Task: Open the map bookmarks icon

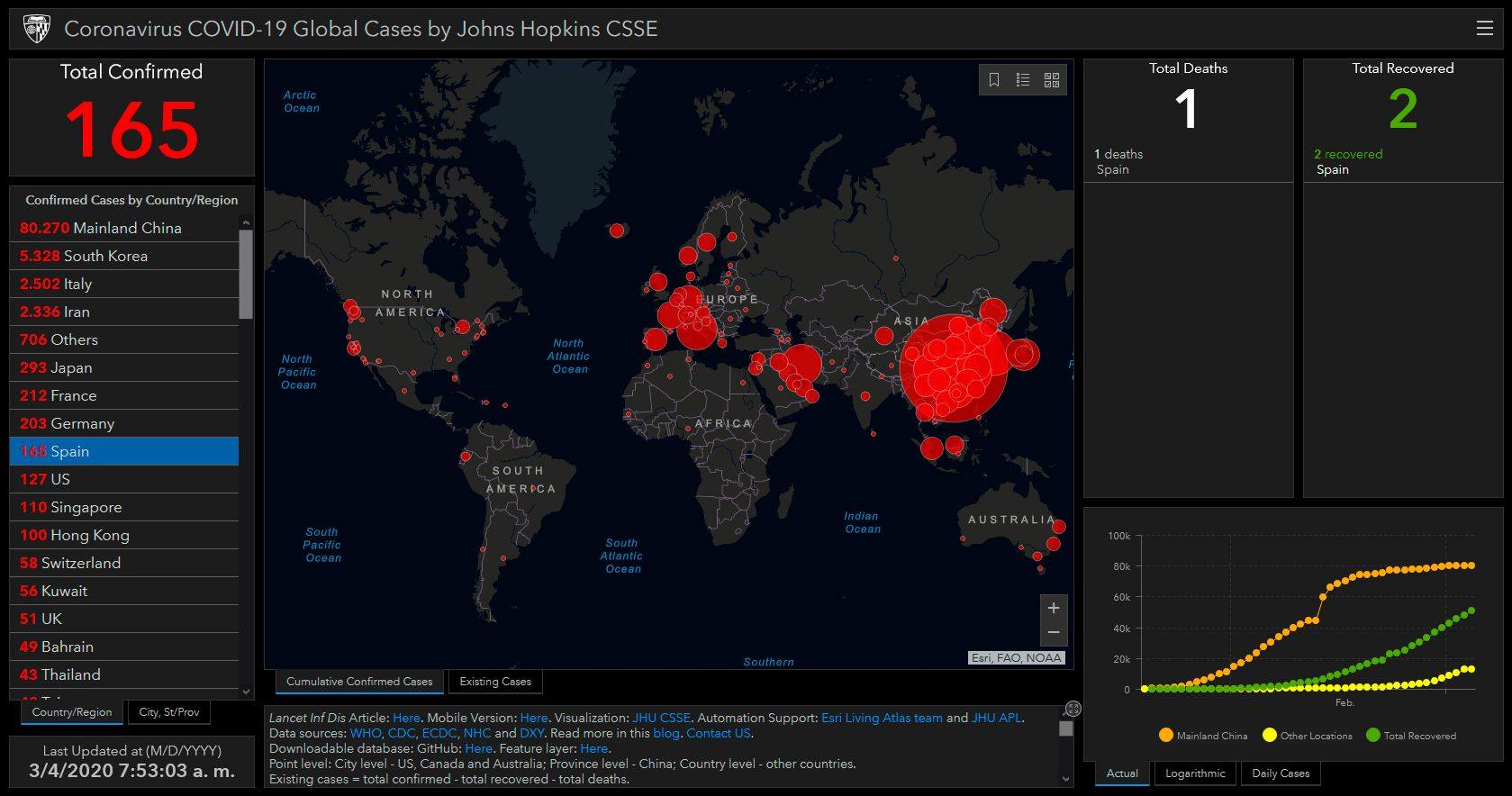Action: [994, 80]
